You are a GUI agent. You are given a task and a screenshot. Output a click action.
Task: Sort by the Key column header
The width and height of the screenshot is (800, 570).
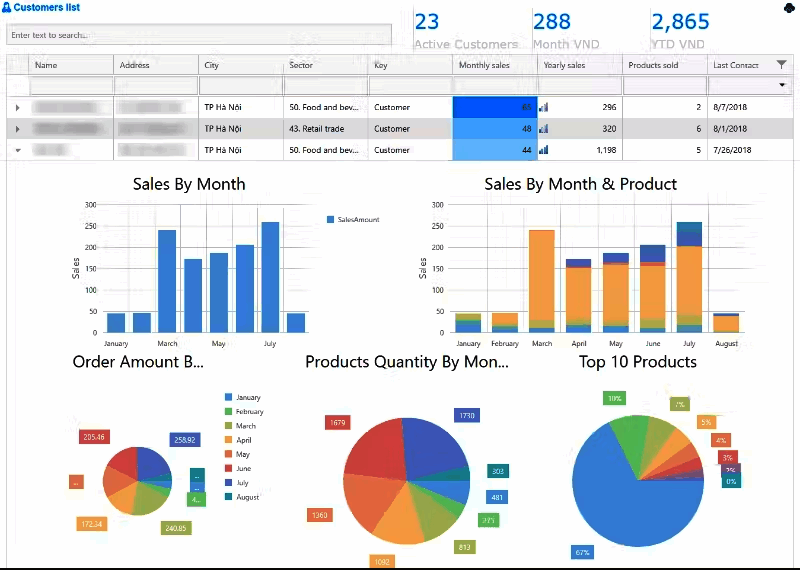tap(410, 65)
